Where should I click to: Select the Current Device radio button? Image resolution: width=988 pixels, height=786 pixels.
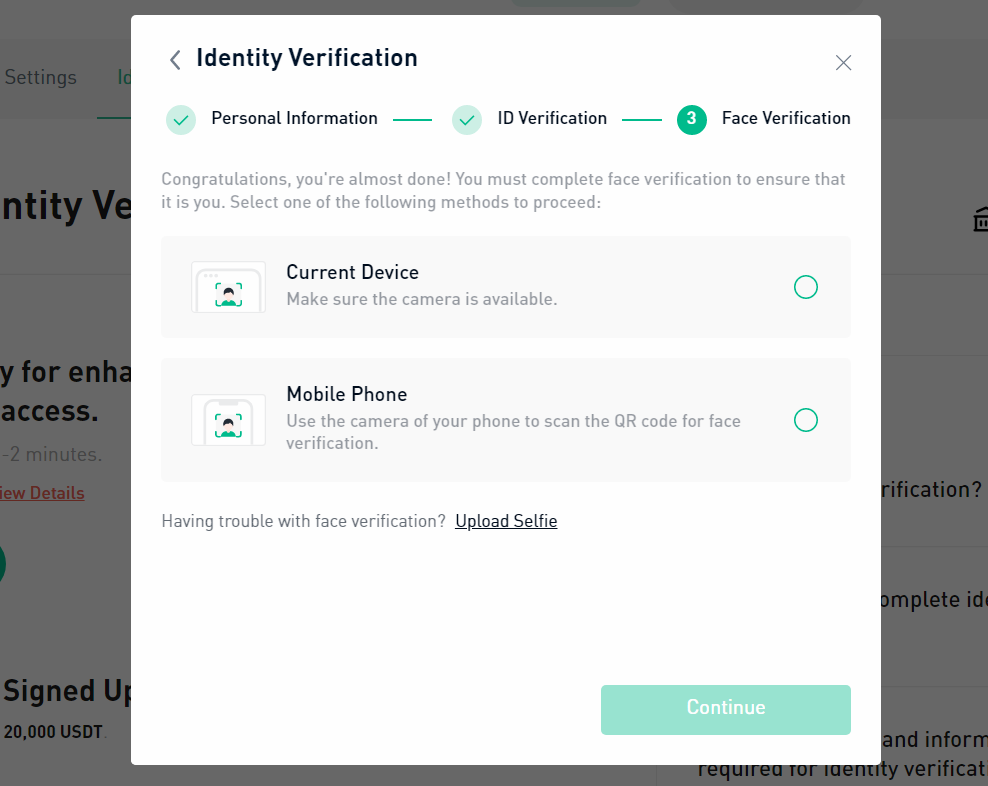coord(805,287)
